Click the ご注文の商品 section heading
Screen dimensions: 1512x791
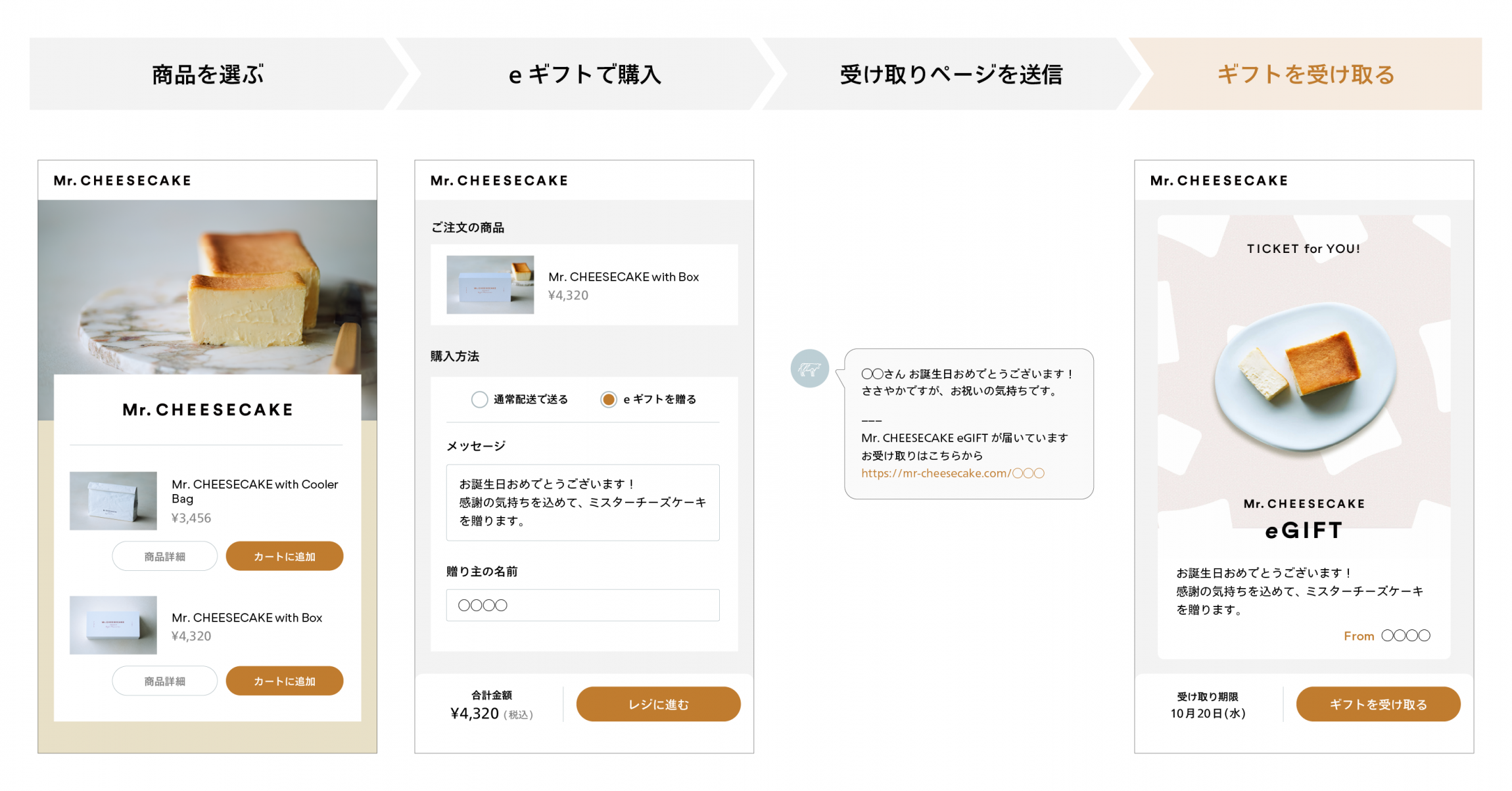click(467, 227)
